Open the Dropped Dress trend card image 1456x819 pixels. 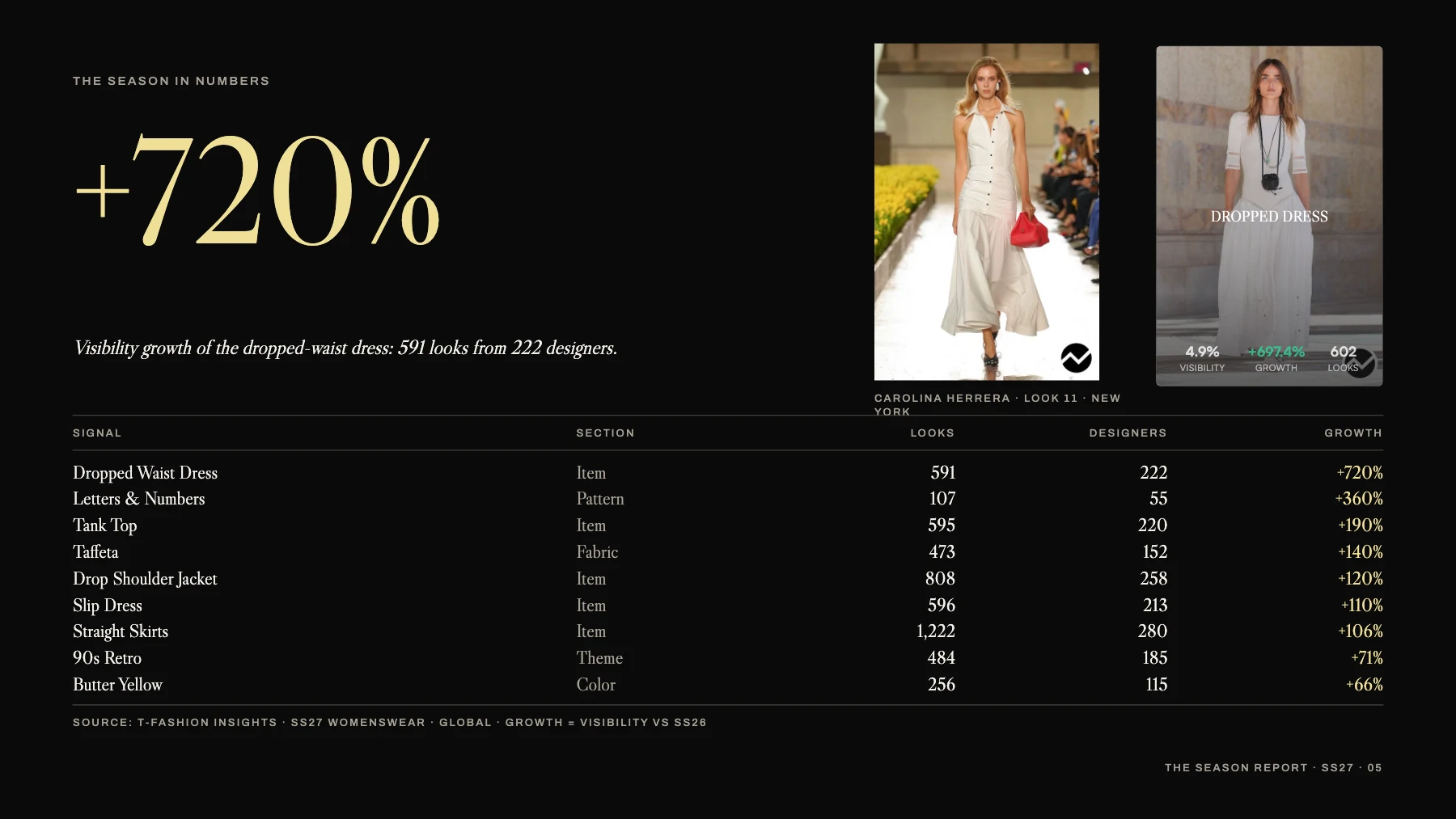[1269, 216]
